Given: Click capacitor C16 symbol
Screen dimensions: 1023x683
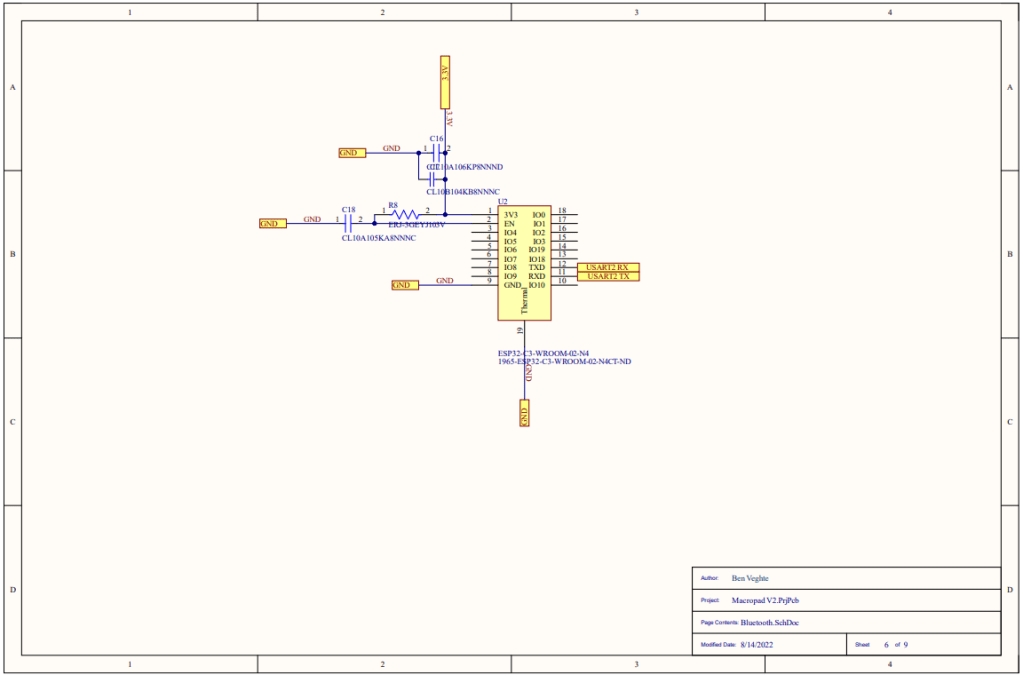Looking at the screenshot, I should click(437, 152).
